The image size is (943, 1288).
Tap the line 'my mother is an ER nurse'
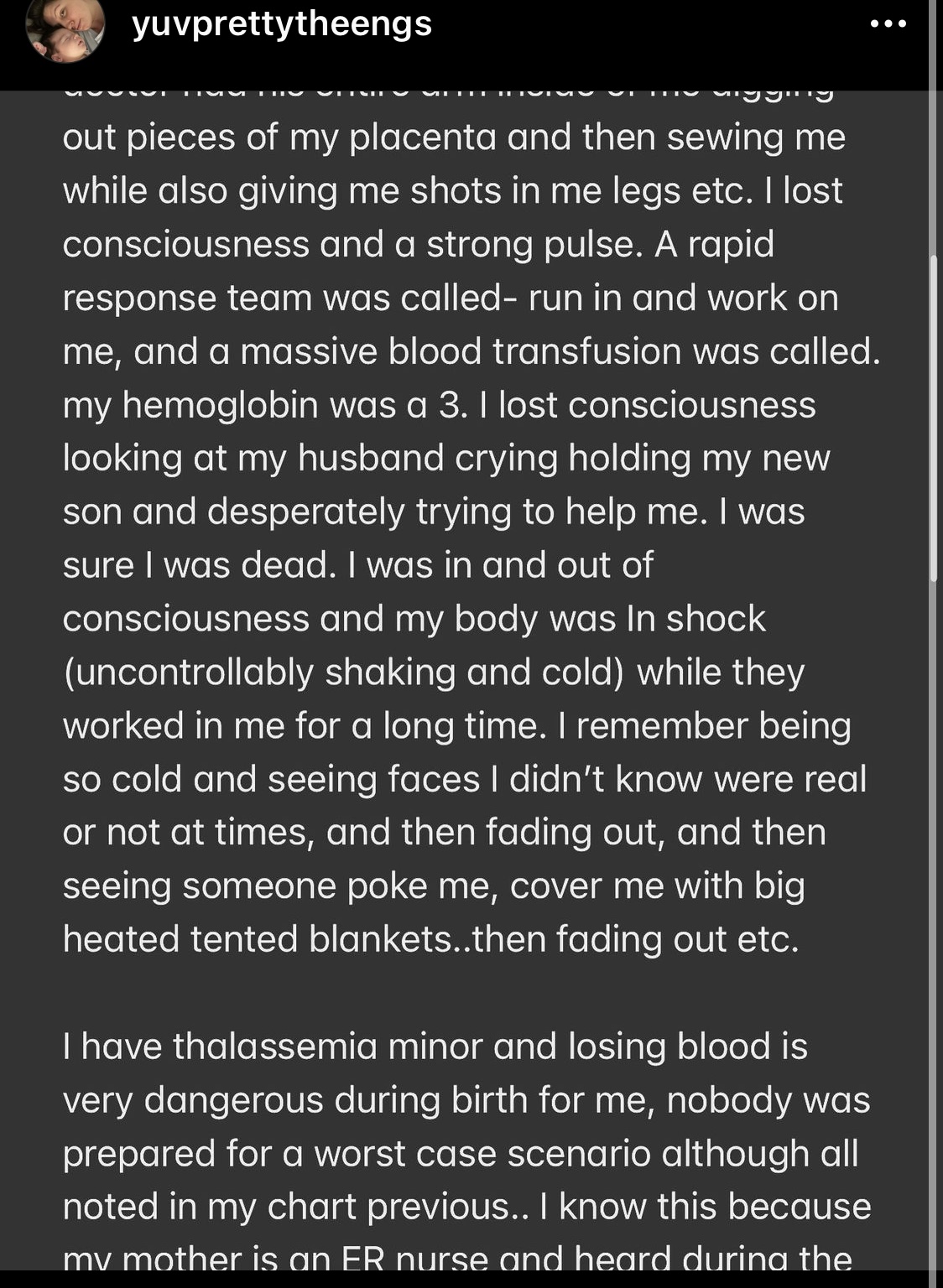click(x=457, y=1259)
